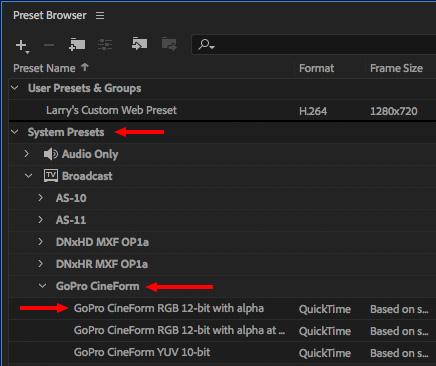
Task: Click the Import Presets icon
Action: pyautogui.click(x=139, y=44)
